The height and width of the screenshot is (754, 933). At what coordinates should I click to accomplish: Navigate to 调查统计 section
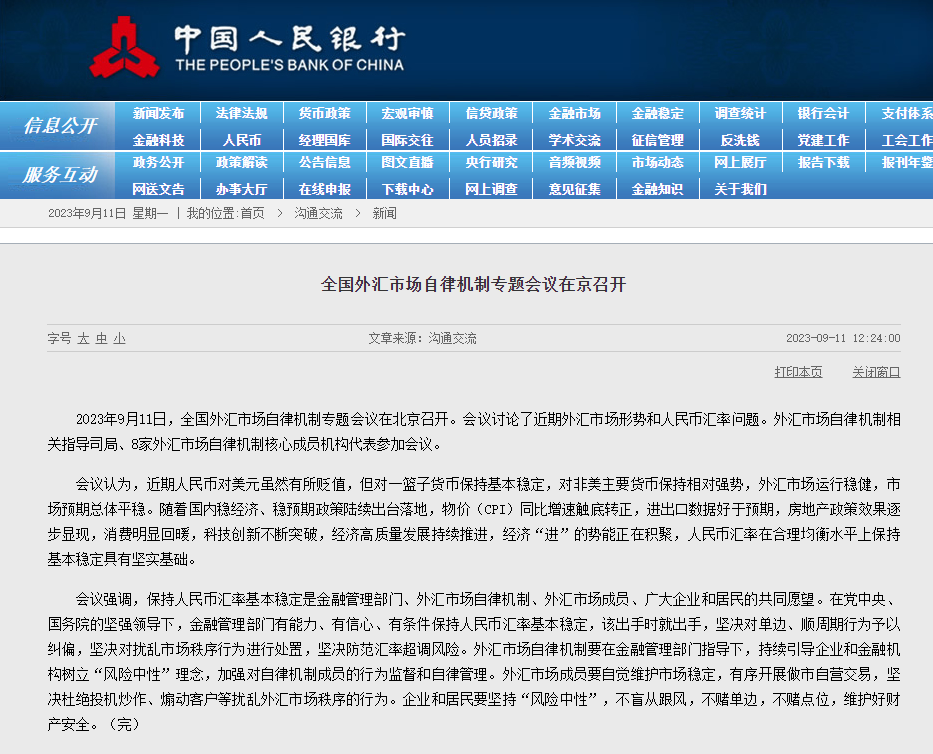tap(740, 113)
